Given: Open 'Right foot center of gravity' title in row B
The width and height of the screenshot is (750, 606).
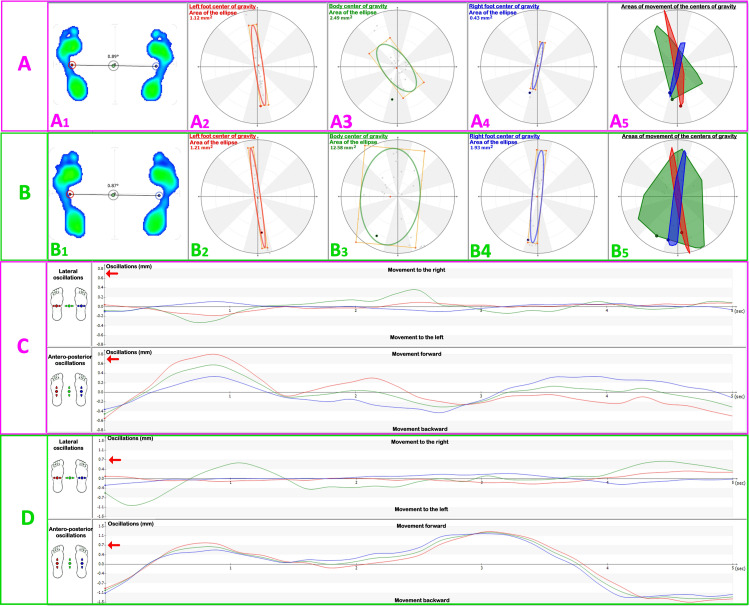Looking at the screenshot, I should point(504,136).
